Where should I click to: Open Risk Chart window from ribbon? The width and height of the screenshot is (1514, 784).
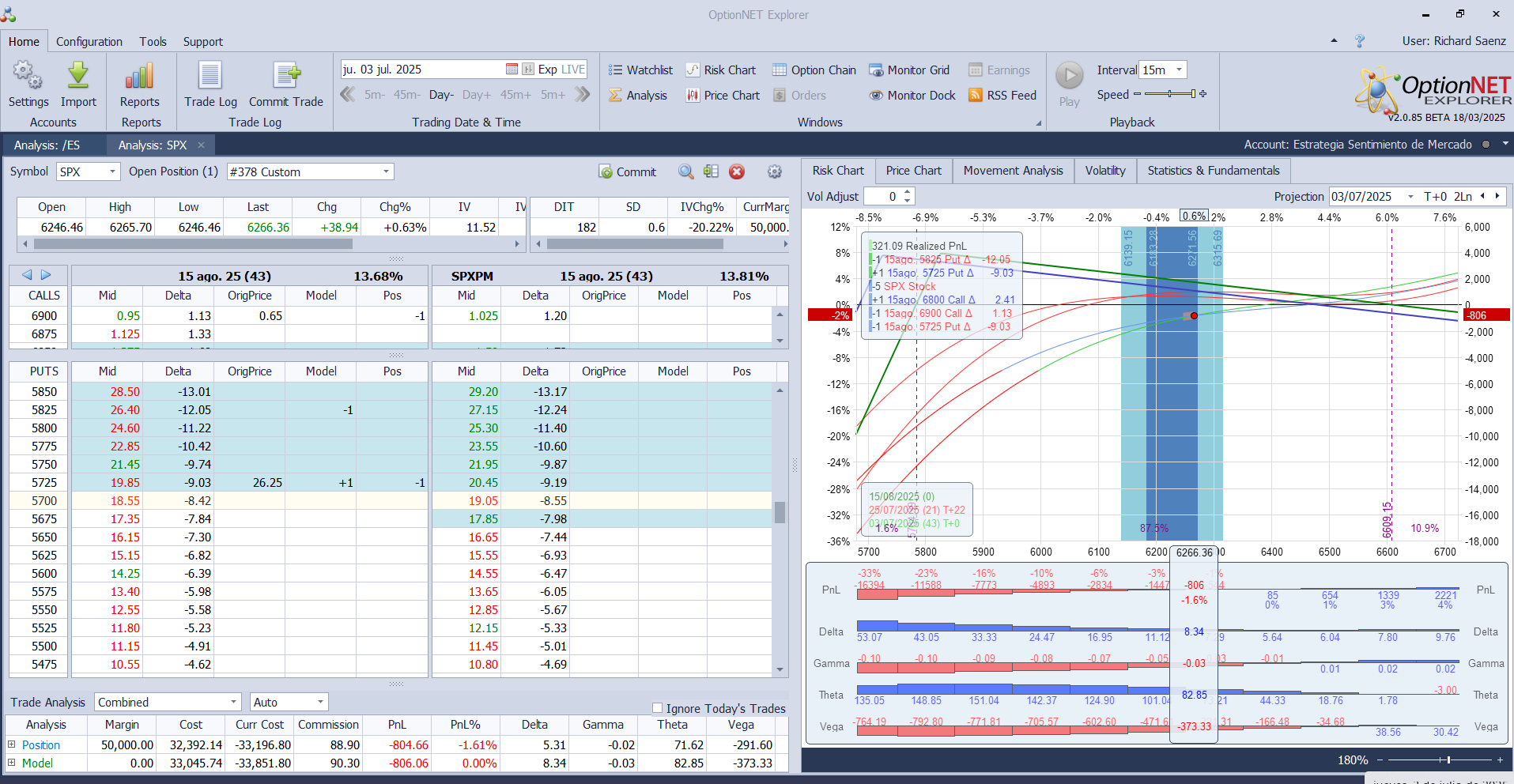[x=720, y=70]
